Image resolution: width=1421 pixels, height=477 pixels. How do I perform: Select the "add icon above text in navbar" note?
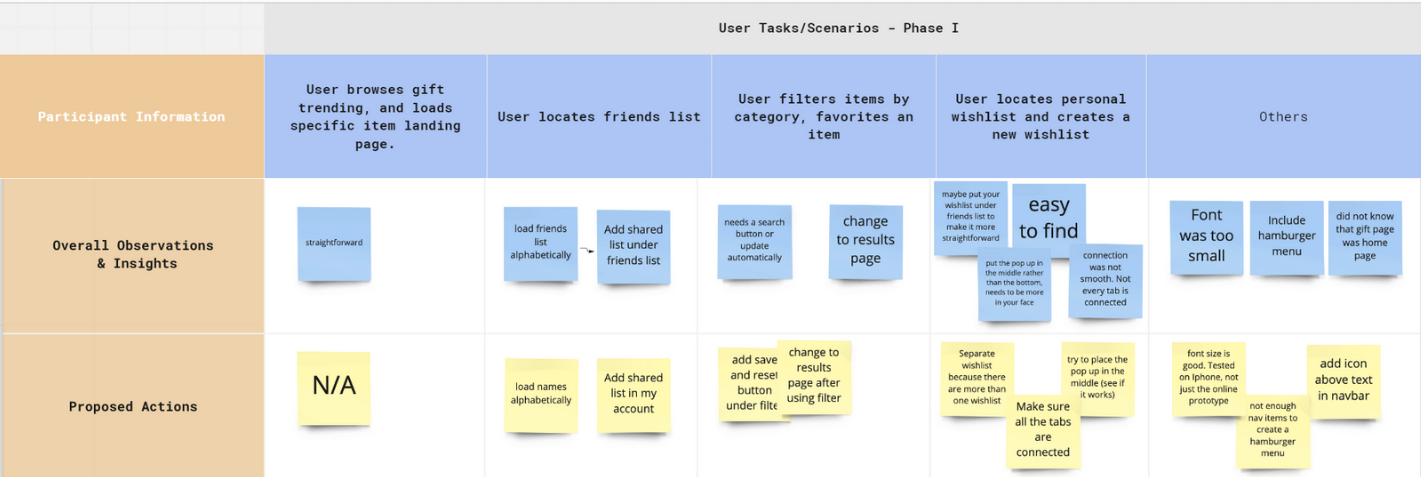coord(1343,380)
